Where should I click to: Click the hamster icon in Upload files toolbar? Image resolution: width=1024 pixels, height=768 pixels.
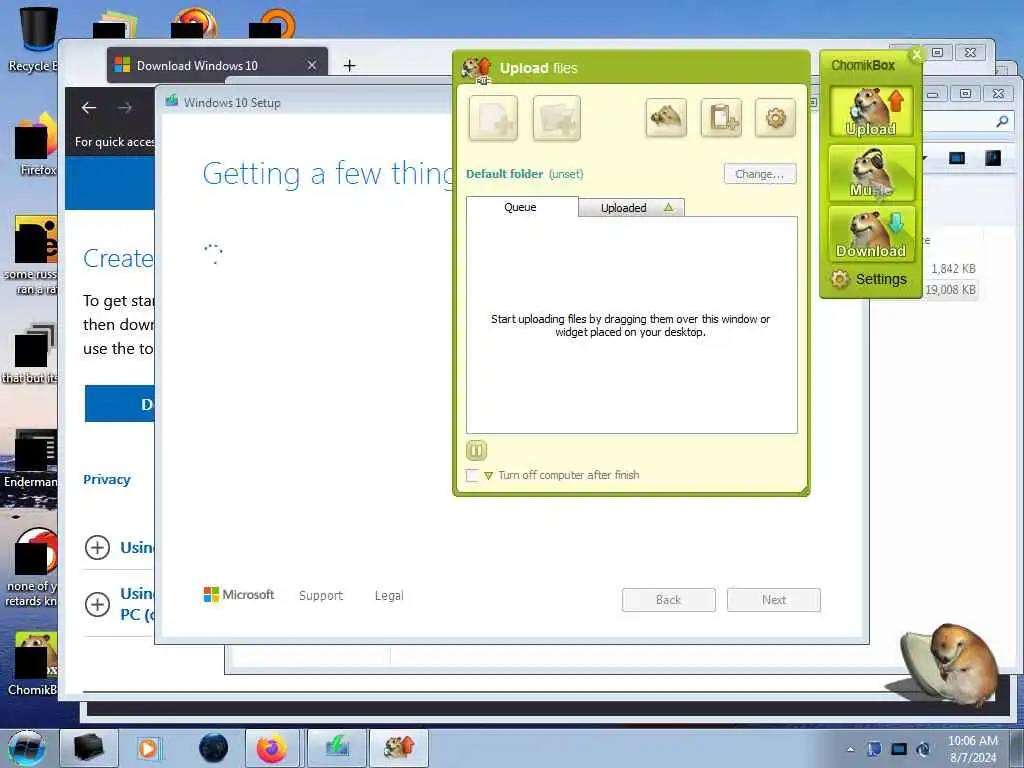click(665, 118)
